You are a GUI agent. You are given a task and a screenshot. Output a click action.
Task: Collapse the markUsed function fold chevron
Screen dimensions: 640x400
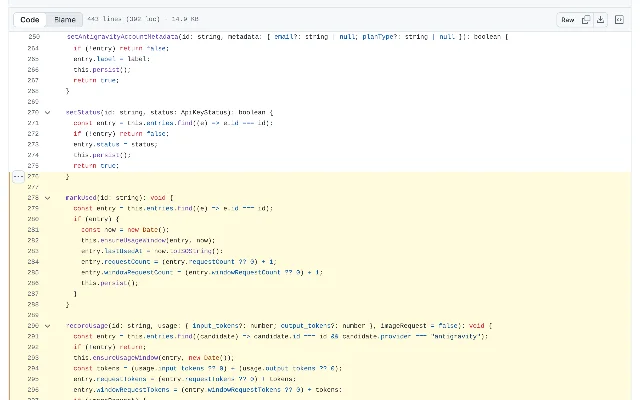coord(47,198)
